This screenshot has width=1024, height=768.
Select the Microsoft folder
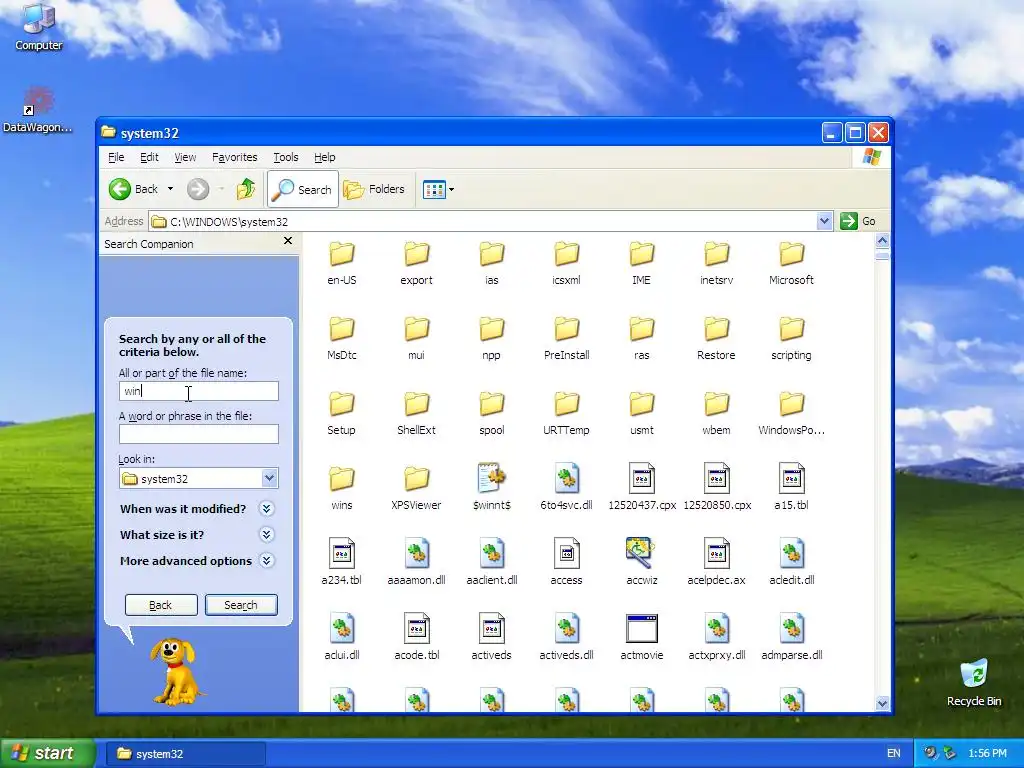coord(792,263)
